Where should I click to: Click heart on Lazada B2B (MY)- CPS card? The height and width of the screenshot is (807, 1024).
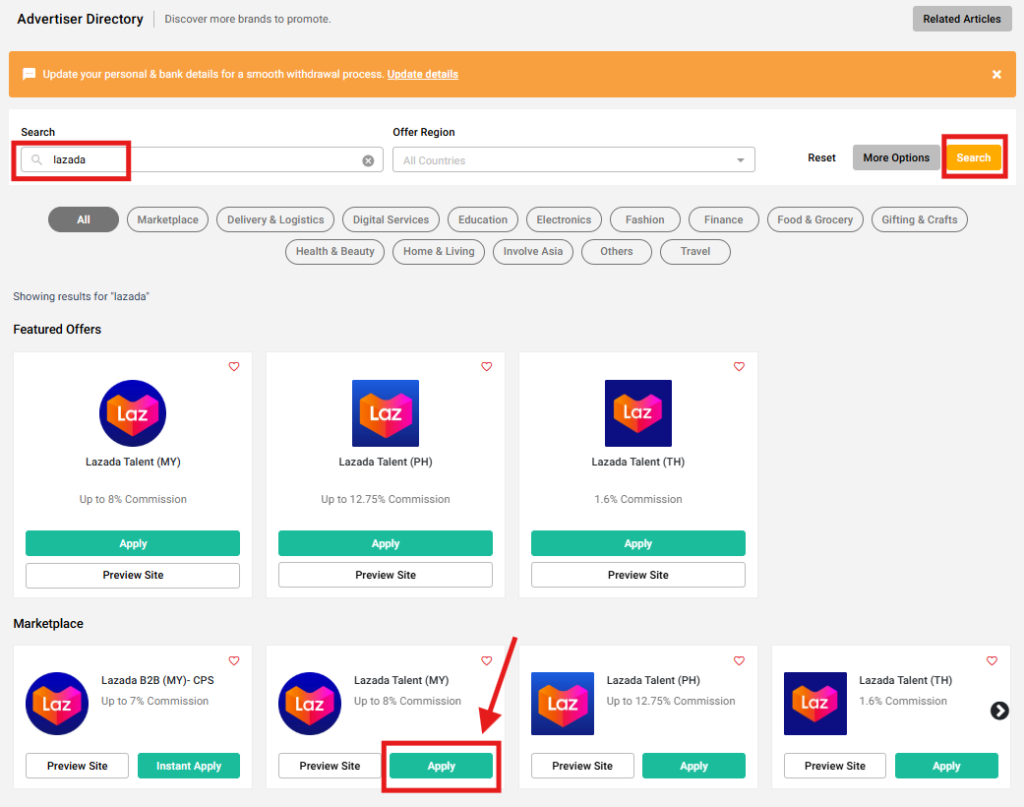click(234, 661)
